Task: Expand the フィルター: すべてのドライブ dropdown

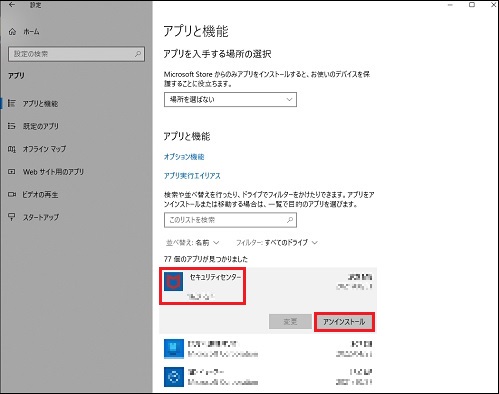Action: click(277, 243)
